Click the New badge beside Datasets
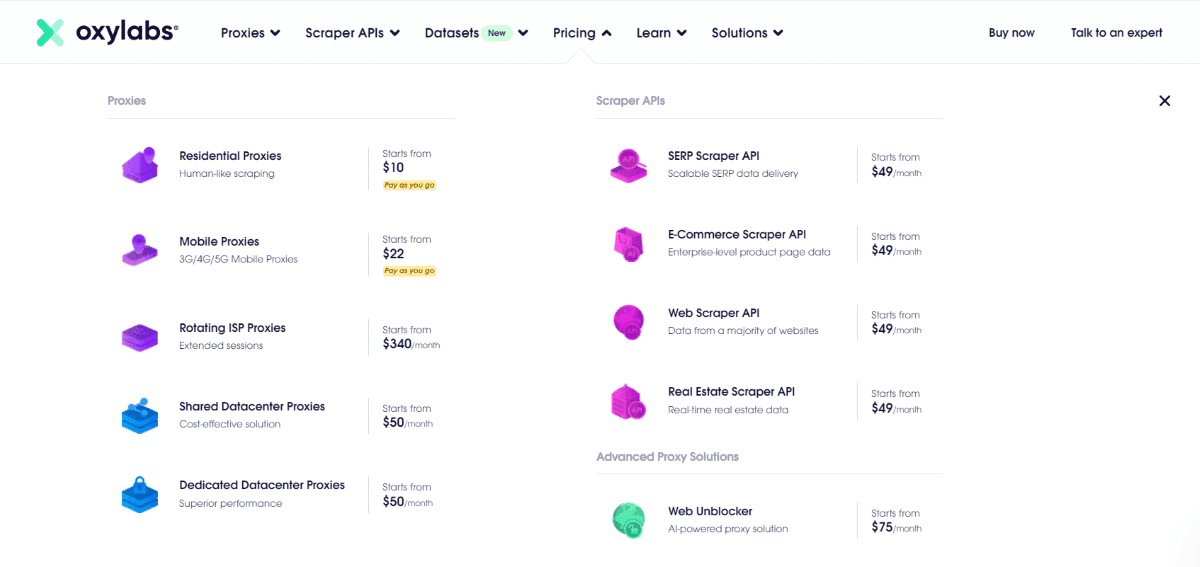Screen dimensions: 1200x567 click(497, 33)
